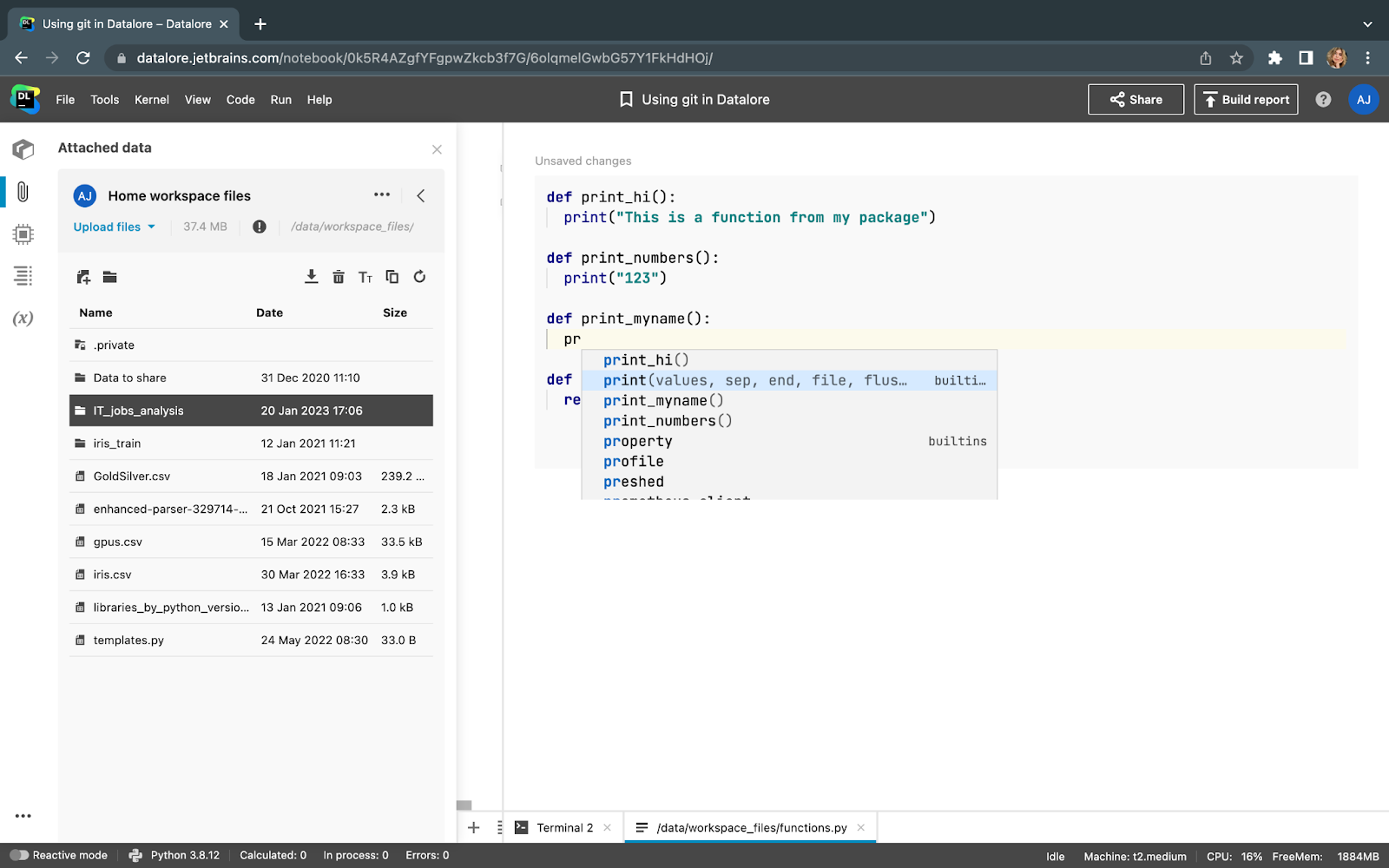1389x868 pixels.
Task: Open the Variables (x) sidebar panel
Action: (23, 319)
